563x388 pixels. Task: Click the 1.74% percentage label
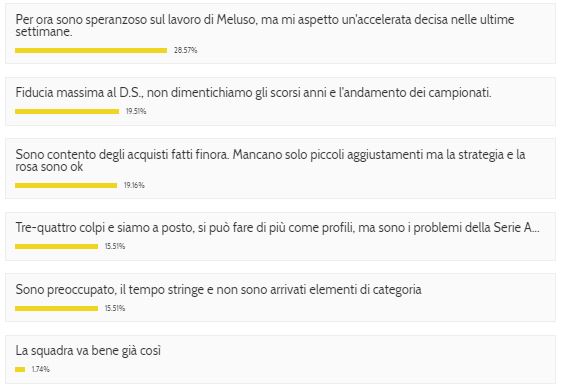point(41,369)
